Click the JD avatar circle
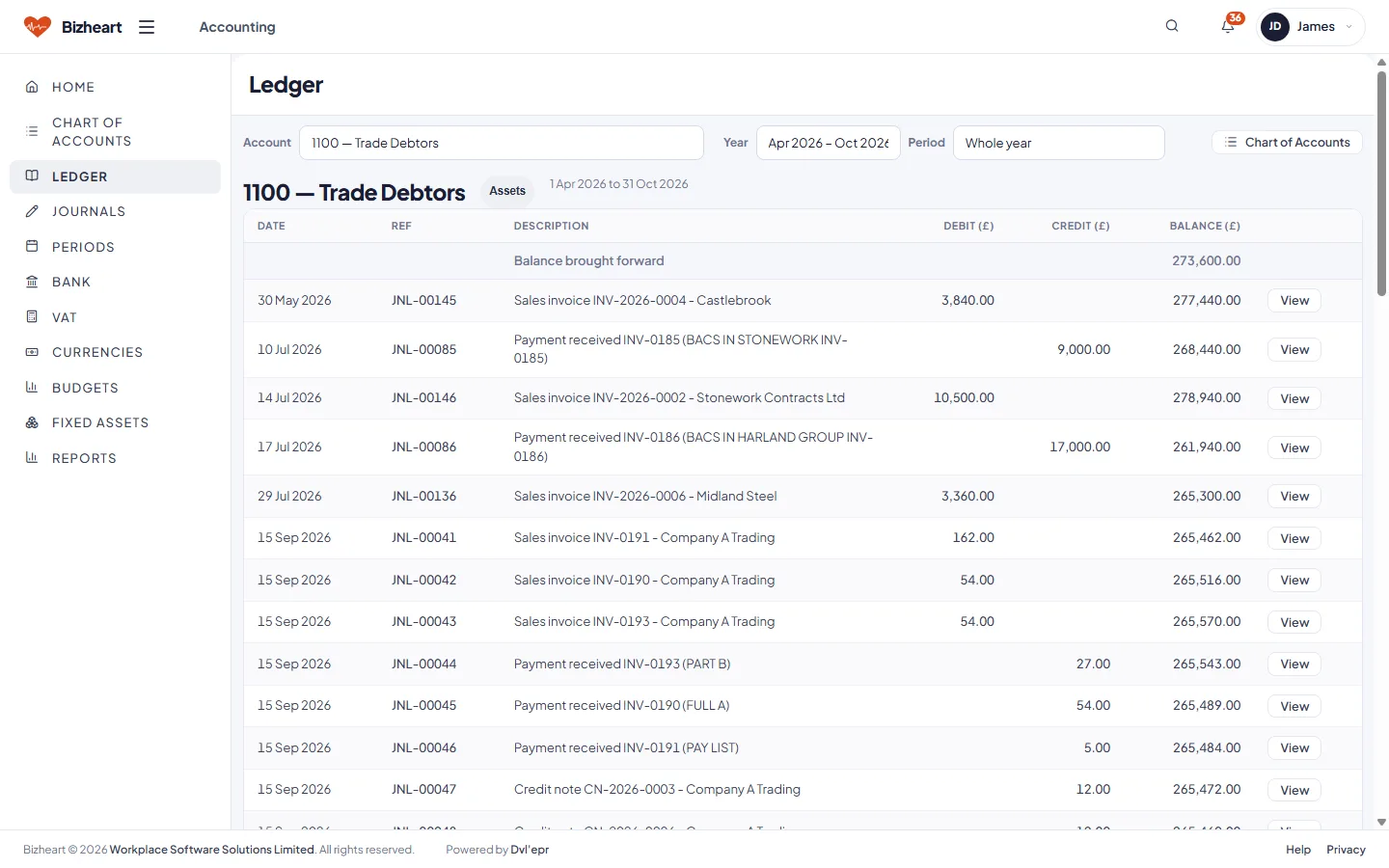 (1275, 27)
